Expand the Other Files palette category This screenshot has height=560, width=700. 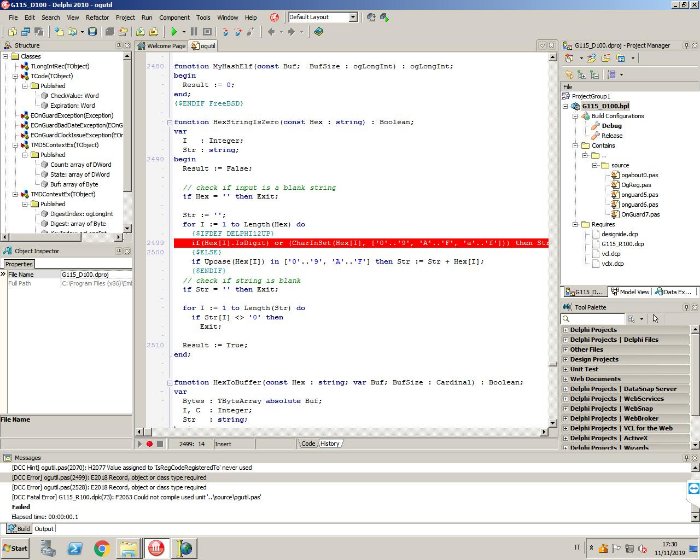566,349
